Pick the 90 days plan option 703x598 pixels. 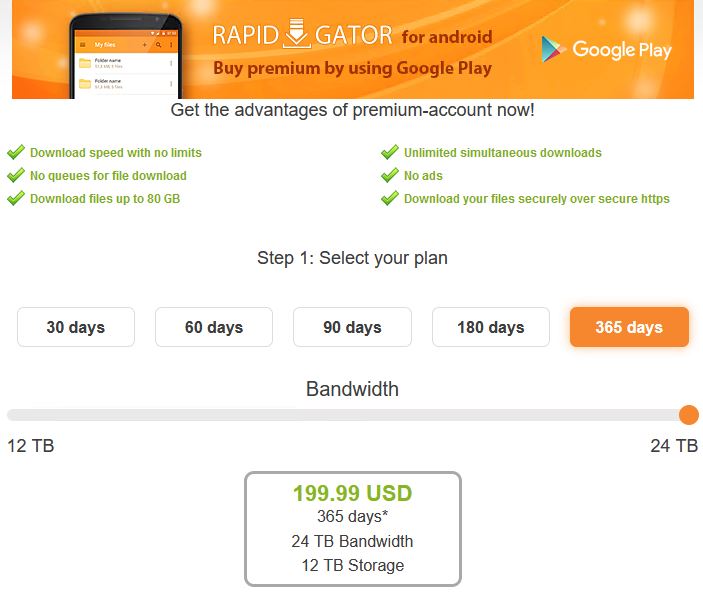tap(352, 327)
